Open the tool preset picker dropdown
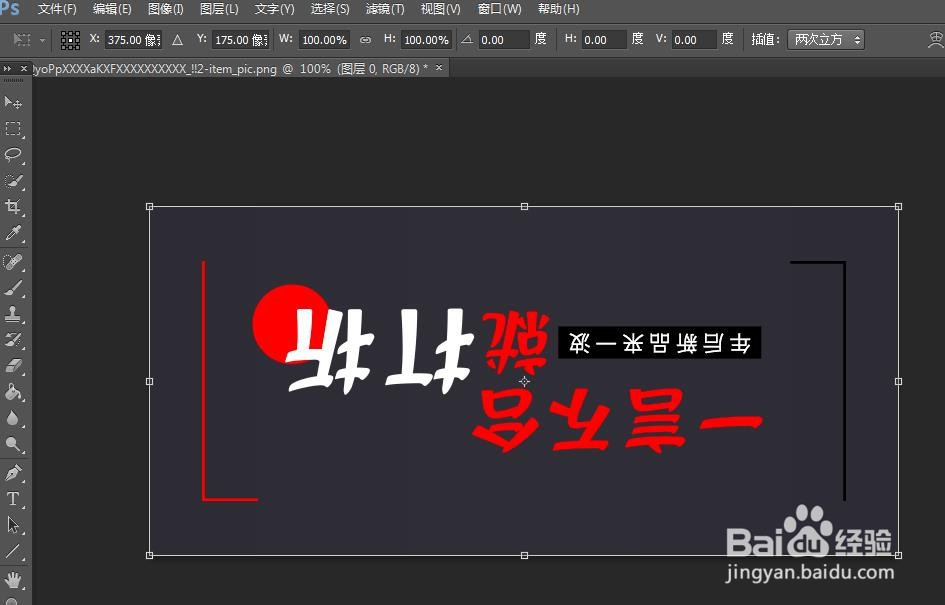 tap(40, 39)
